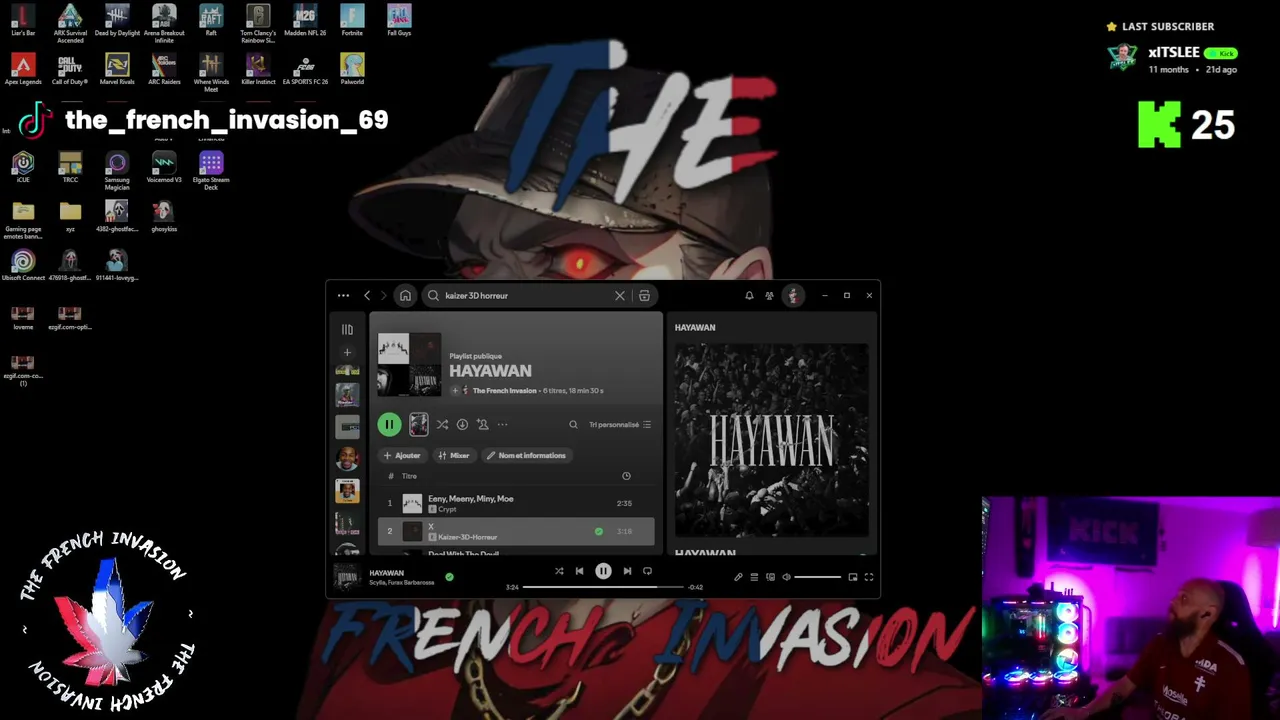Adjust the Spotify volume slider

pyautogui.click(x=818, y=577)
